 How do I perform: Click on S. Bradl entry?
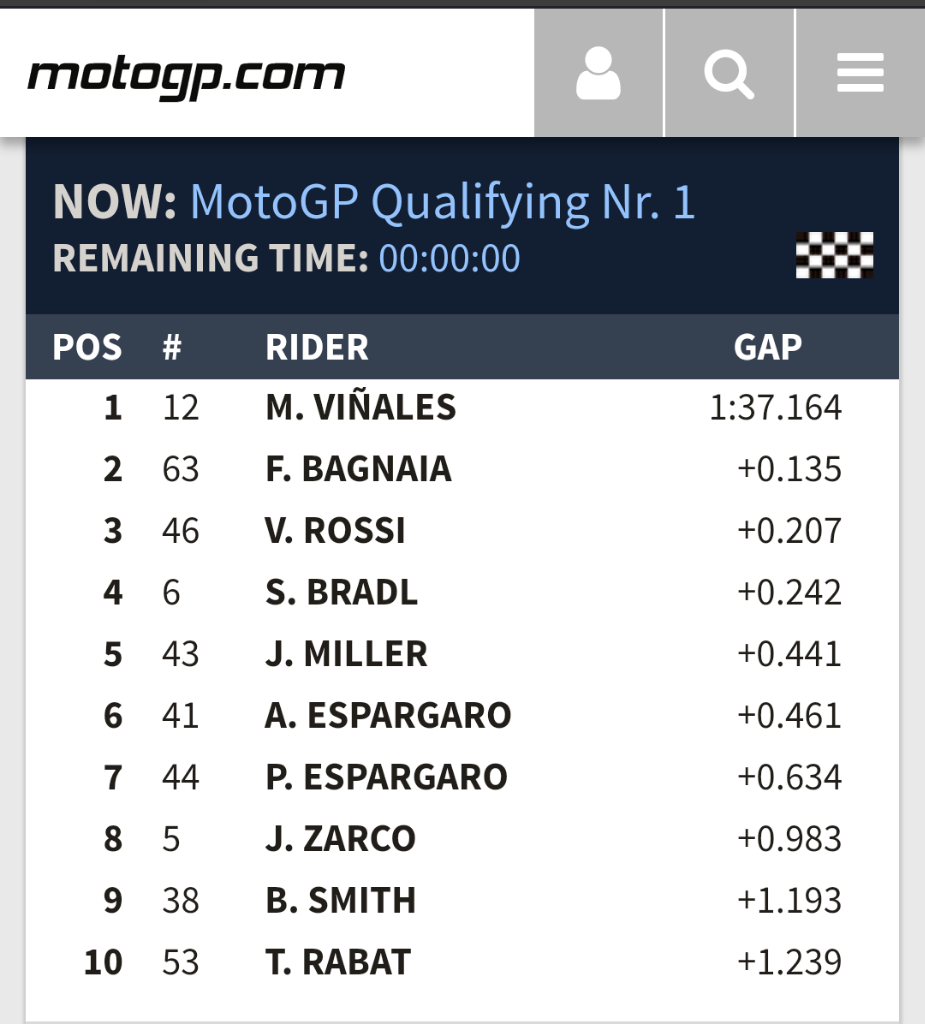click(x=341, y=593)
